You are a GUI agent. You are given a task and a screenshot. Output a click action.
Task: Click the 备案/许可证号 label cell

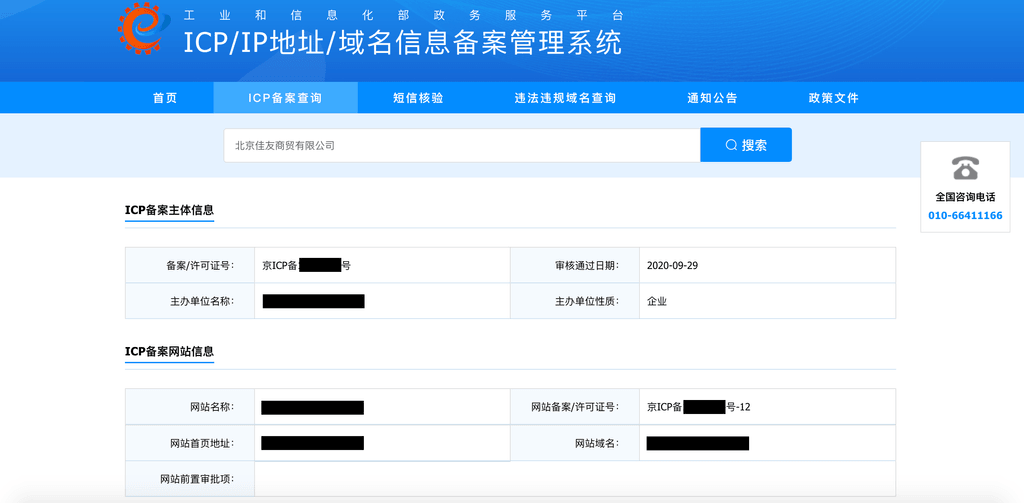pyautogui.click(x=190, y=266)
